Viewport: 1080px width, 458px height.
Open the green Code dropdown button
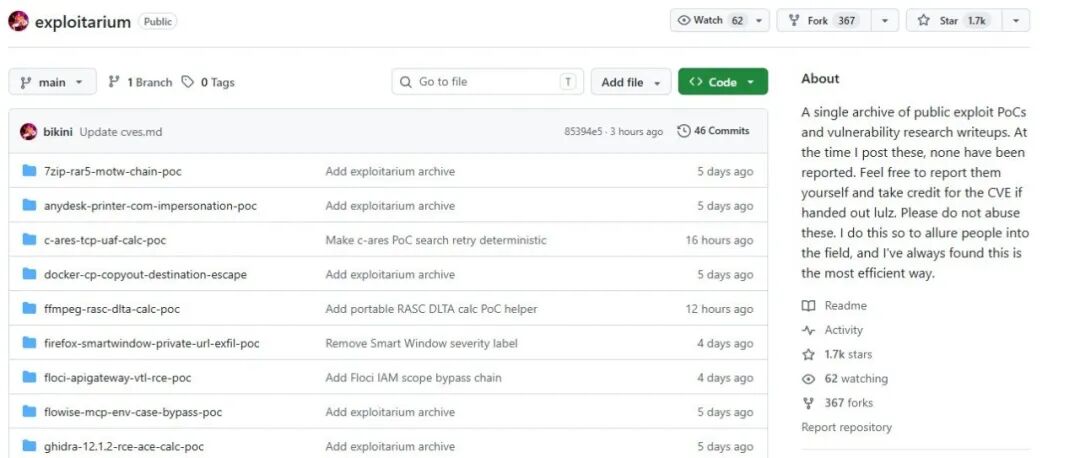click(723, 82)
